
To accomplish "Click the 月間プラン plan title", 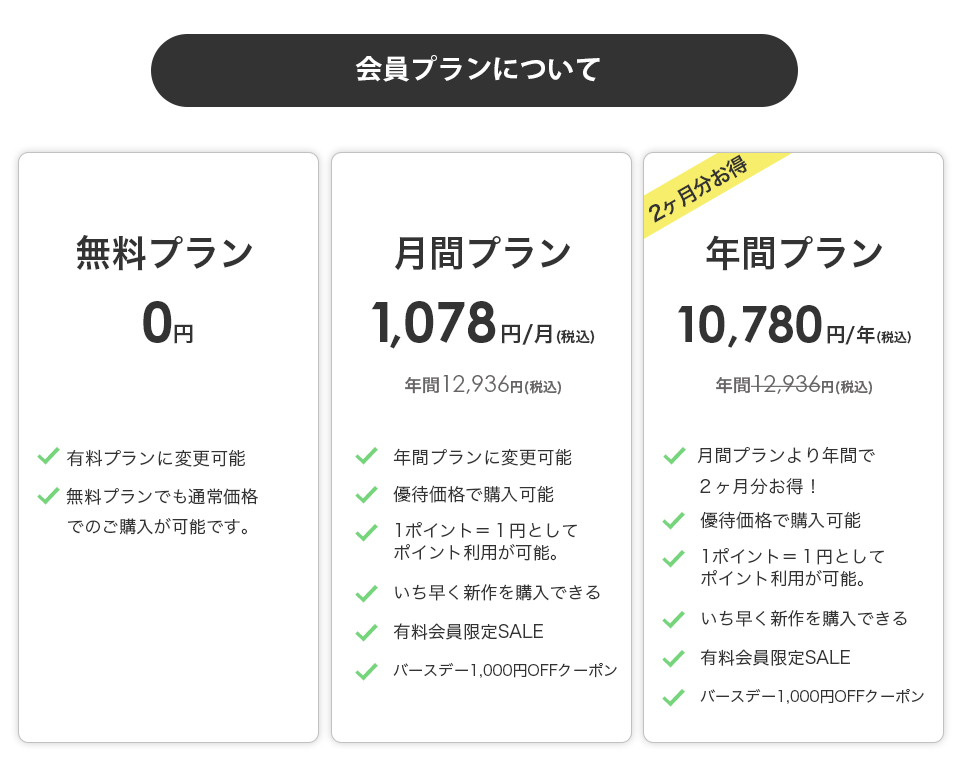I will (482, 253).
